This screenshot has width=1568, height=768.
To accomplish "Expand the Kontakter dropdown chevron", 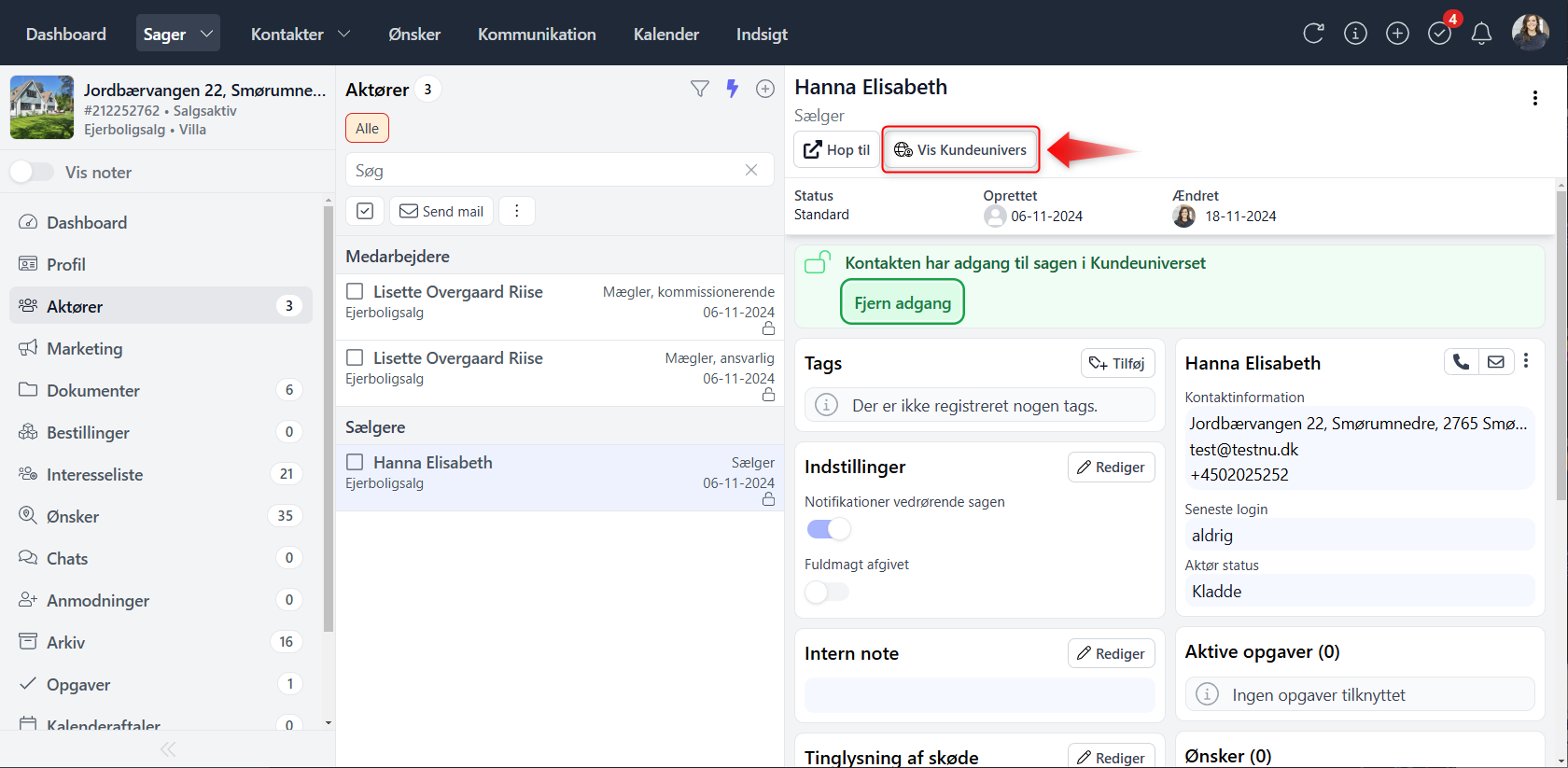I will click(343, 34).
